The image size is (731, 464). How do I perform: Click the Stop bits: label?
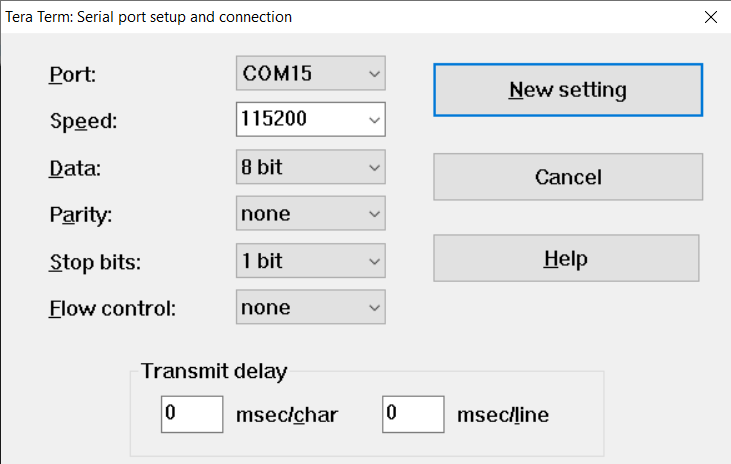click(x=97, y=262)
